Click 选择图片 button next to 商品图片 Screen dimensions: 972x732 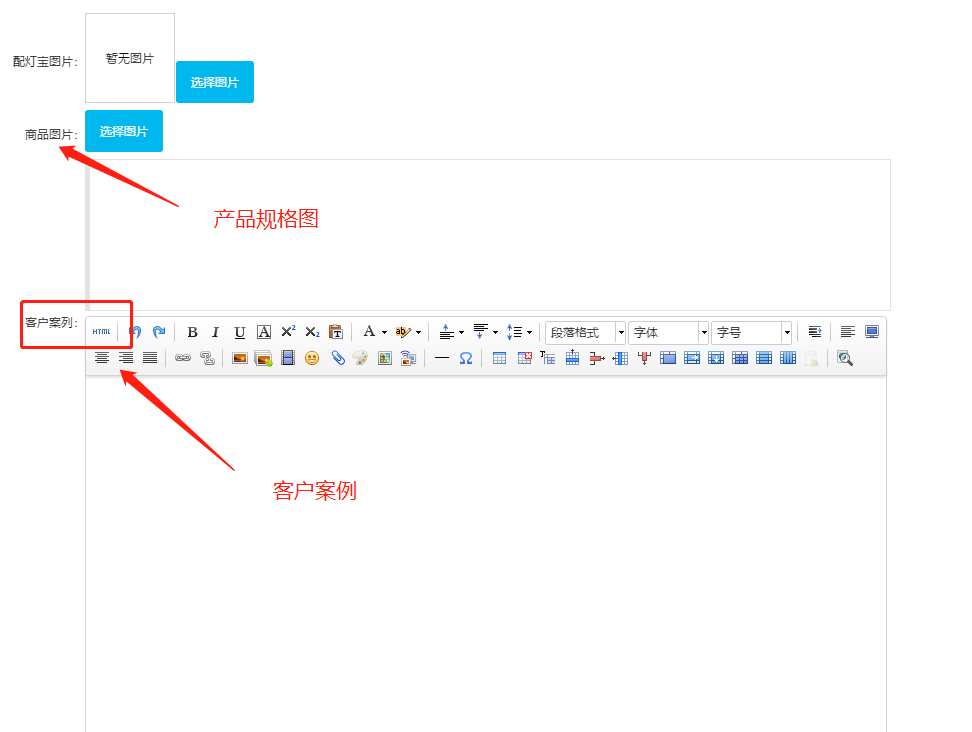click(x=124, y=131)
